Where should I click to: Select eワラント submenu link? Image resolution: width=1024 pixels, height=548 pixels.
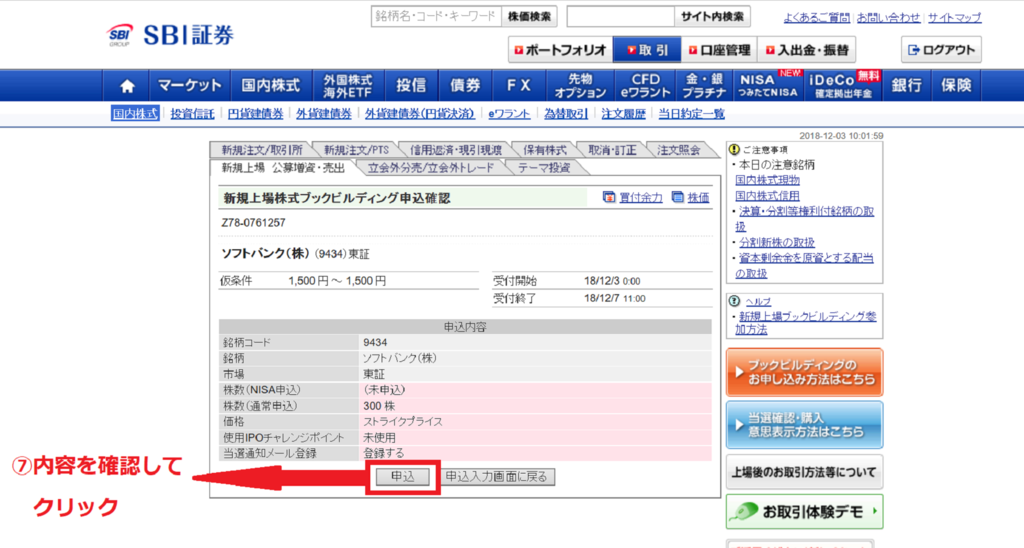pyautogui.click(x=509, y=114)
